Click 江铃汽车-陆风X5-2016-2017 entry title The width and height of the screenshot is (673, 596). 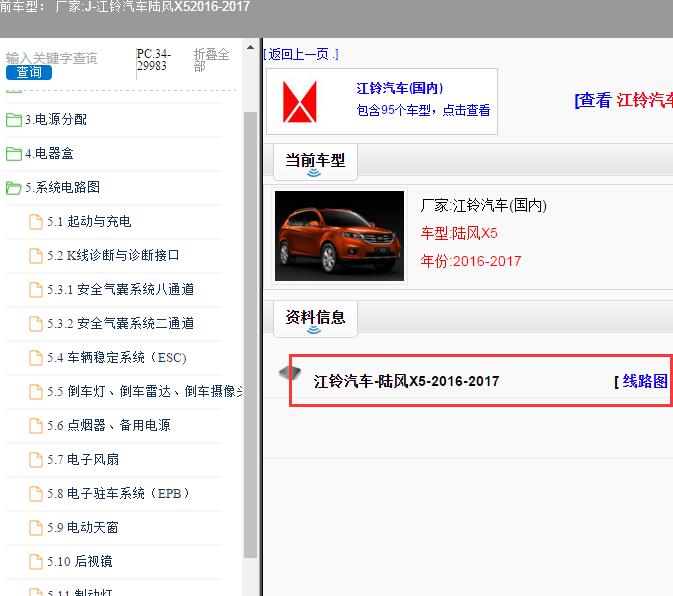(406, 381)
